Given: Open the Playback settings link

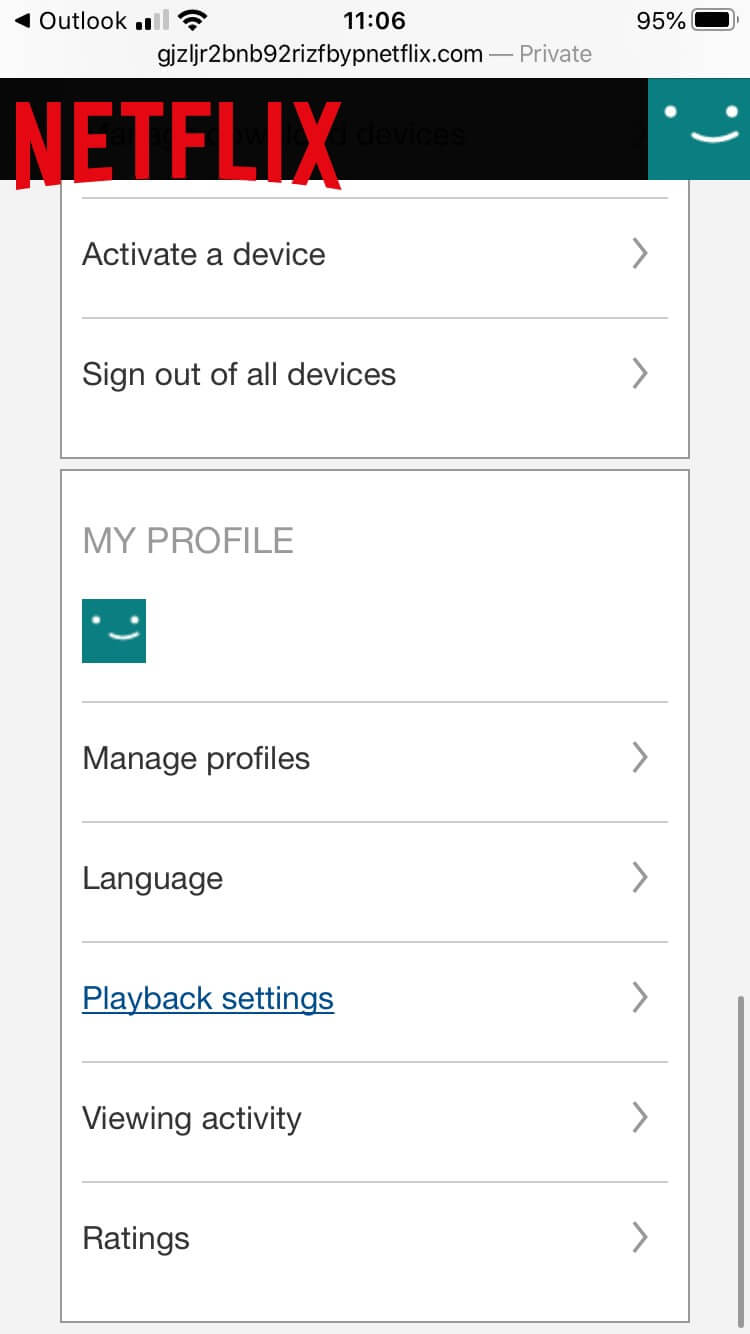Looking at the screenshot, I should point(208,998).
